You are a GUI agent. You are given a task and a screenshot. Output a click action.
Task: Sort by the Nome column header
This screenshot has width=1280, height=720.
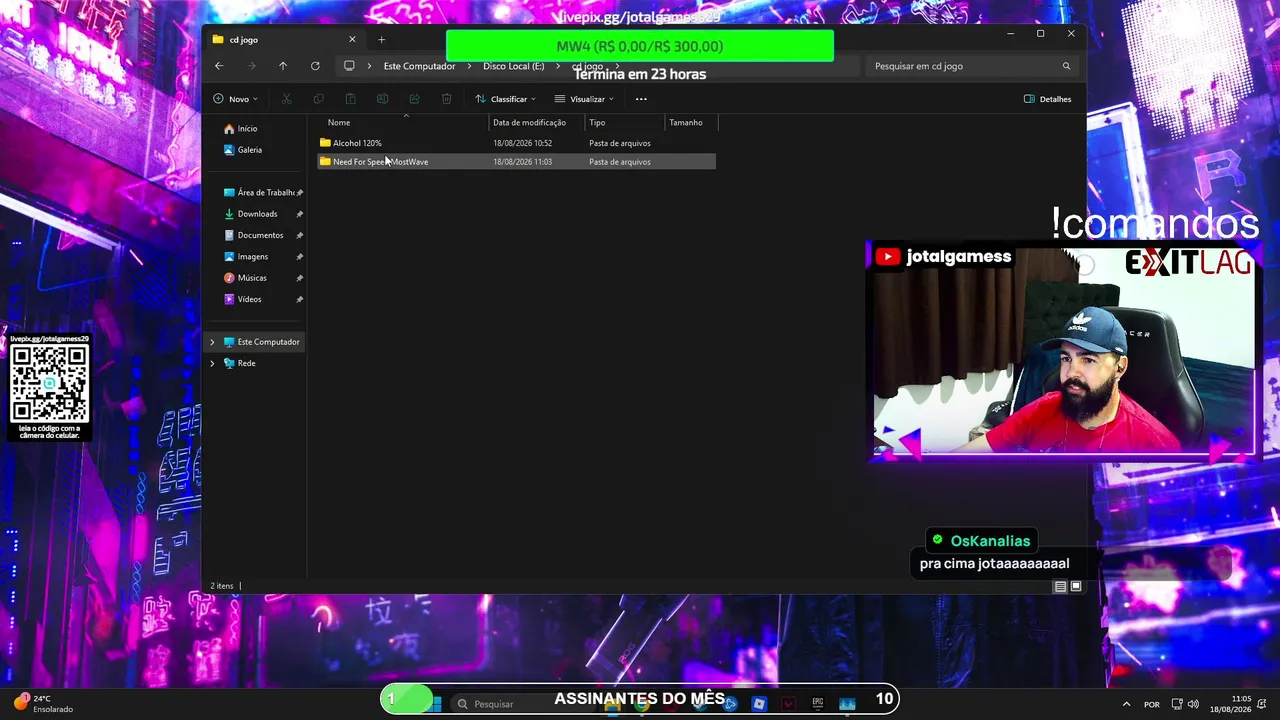point(403,122)
